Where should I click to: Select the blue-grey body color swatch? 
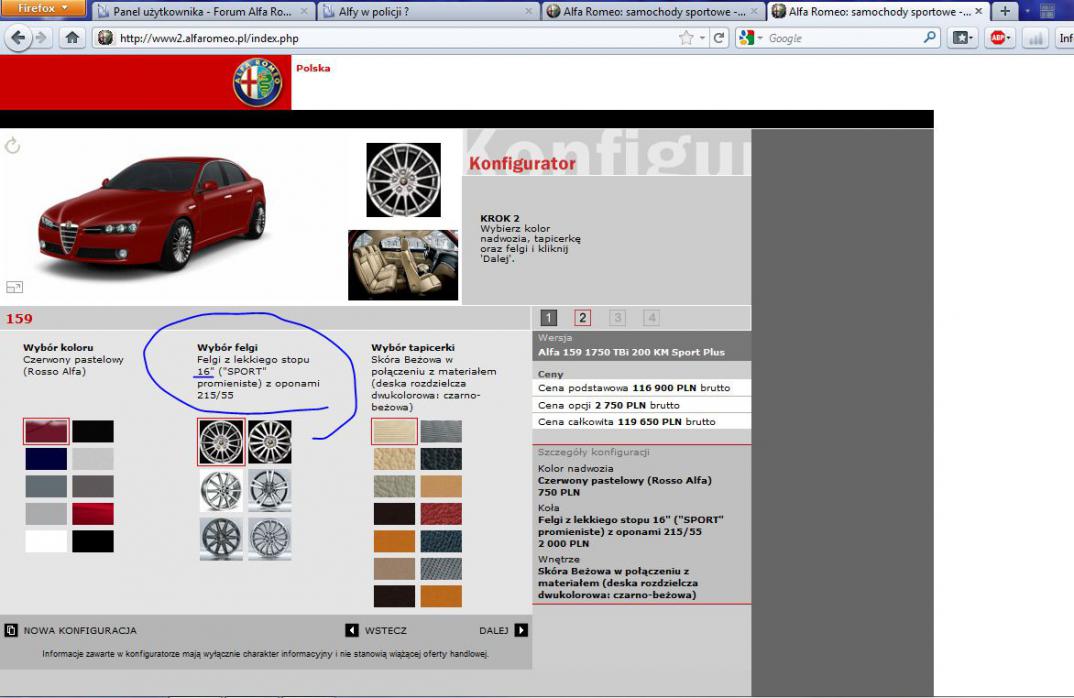pyautogui.click(x=46, y=486)
